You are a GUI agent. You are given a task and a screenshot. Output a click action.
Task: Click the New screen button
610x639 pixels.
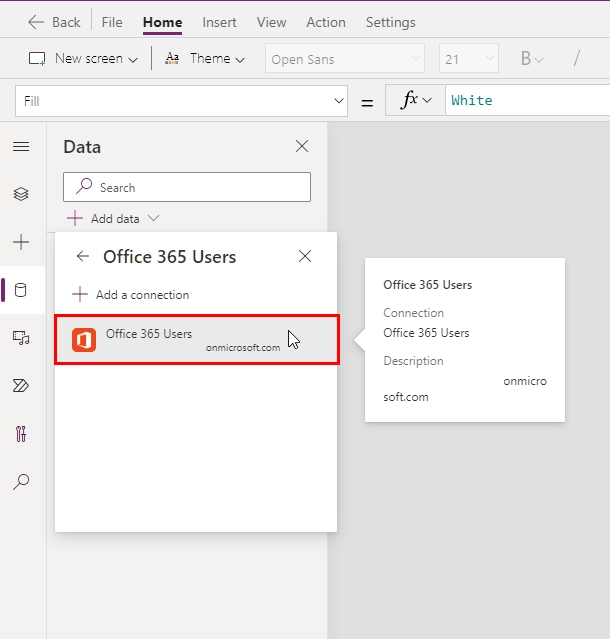(83, 59)
